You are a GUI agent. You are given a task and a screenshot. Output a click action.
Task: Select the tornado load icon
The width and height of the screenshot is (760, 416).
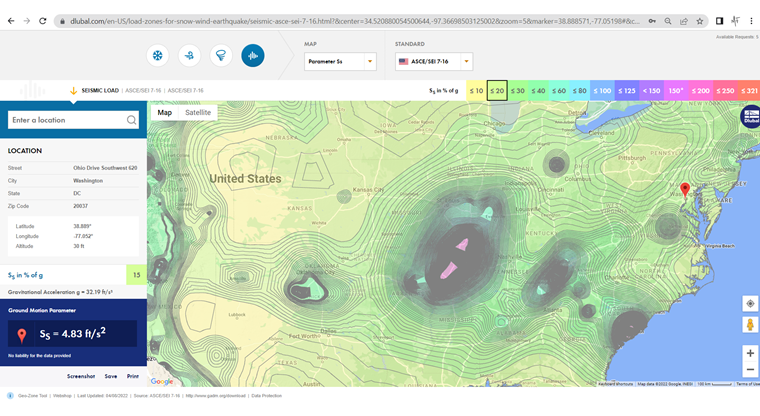221,56
